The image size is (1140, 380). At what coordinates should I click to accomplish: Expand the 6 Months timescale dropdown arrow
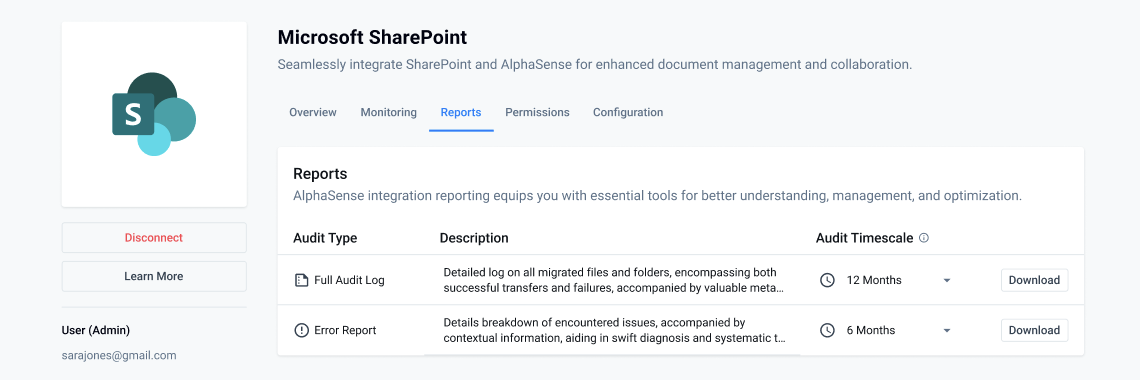(947, 331)
